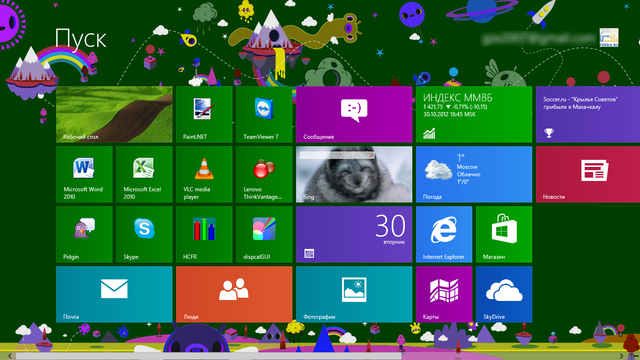Start VLC media player
The image size is (640, 360).
[204, 174]
